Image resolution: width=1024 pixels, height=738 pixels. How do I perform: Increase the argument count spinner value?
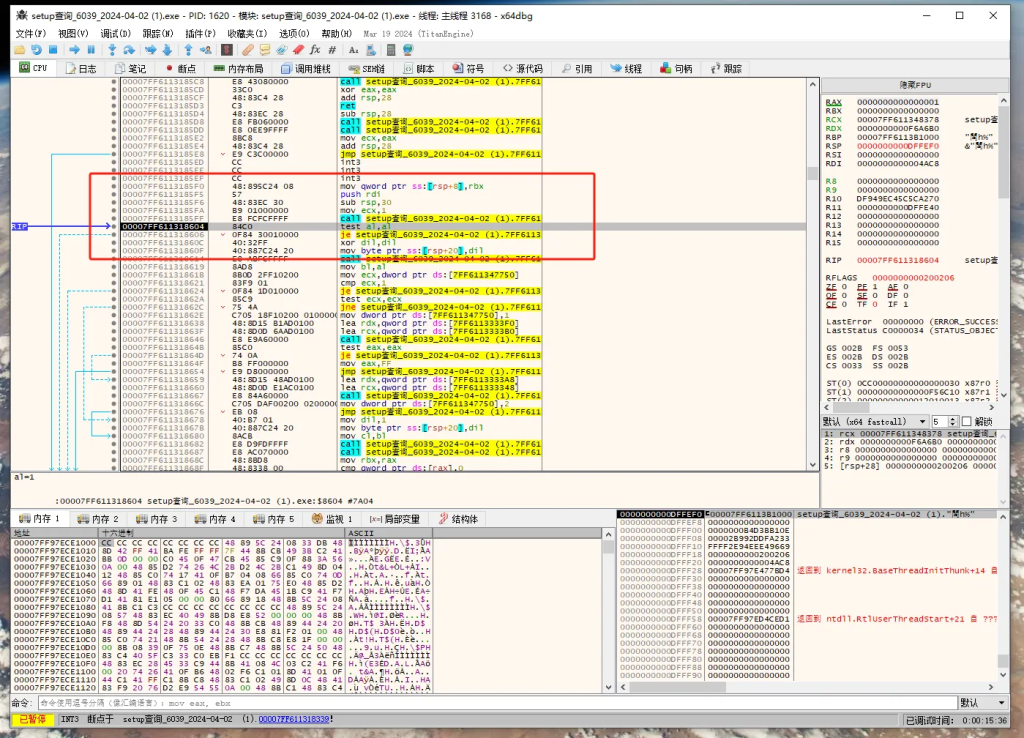951,419
